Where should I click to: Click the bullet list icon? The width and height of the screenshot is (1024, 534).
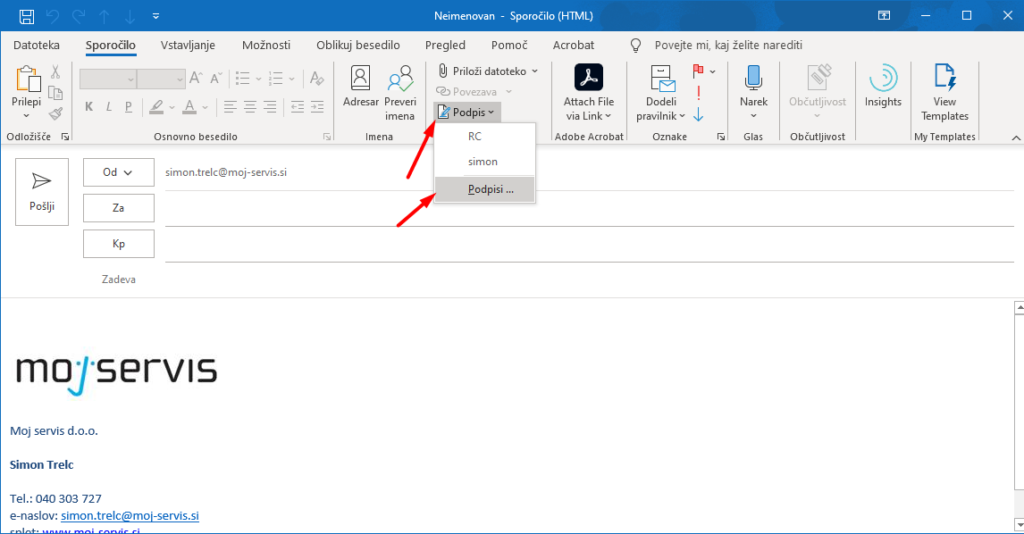pos(243,79)
